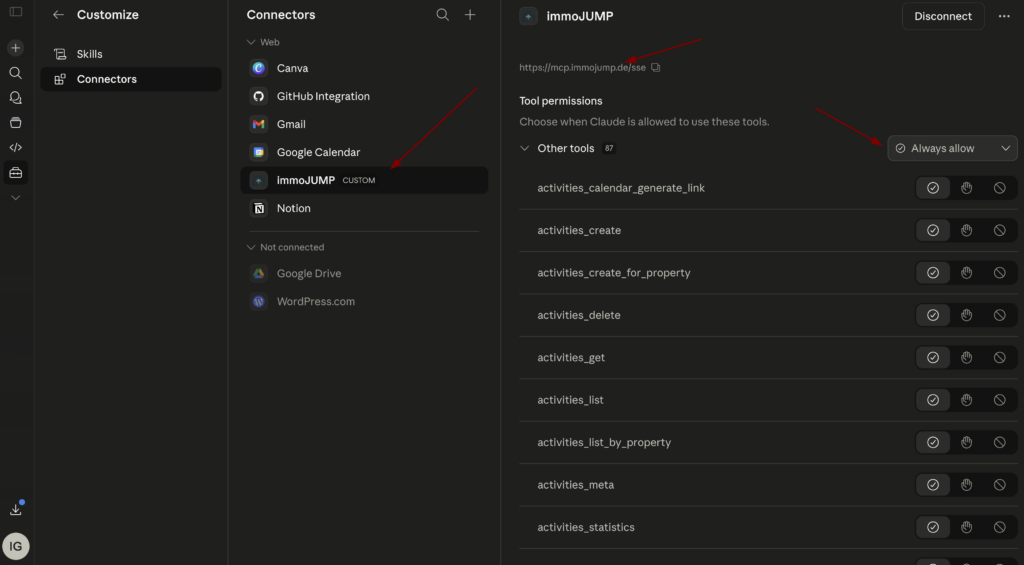Set activities_create to always allow
This screenshot has width=1024, height=565.
933,230
